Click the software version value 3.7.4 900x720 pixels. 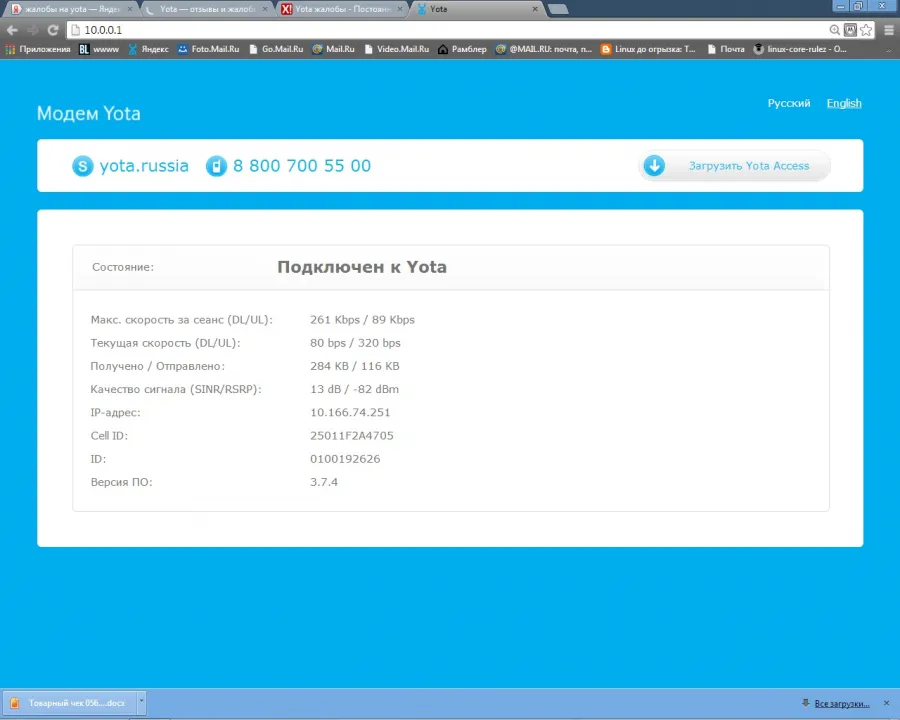click(324, 482)
